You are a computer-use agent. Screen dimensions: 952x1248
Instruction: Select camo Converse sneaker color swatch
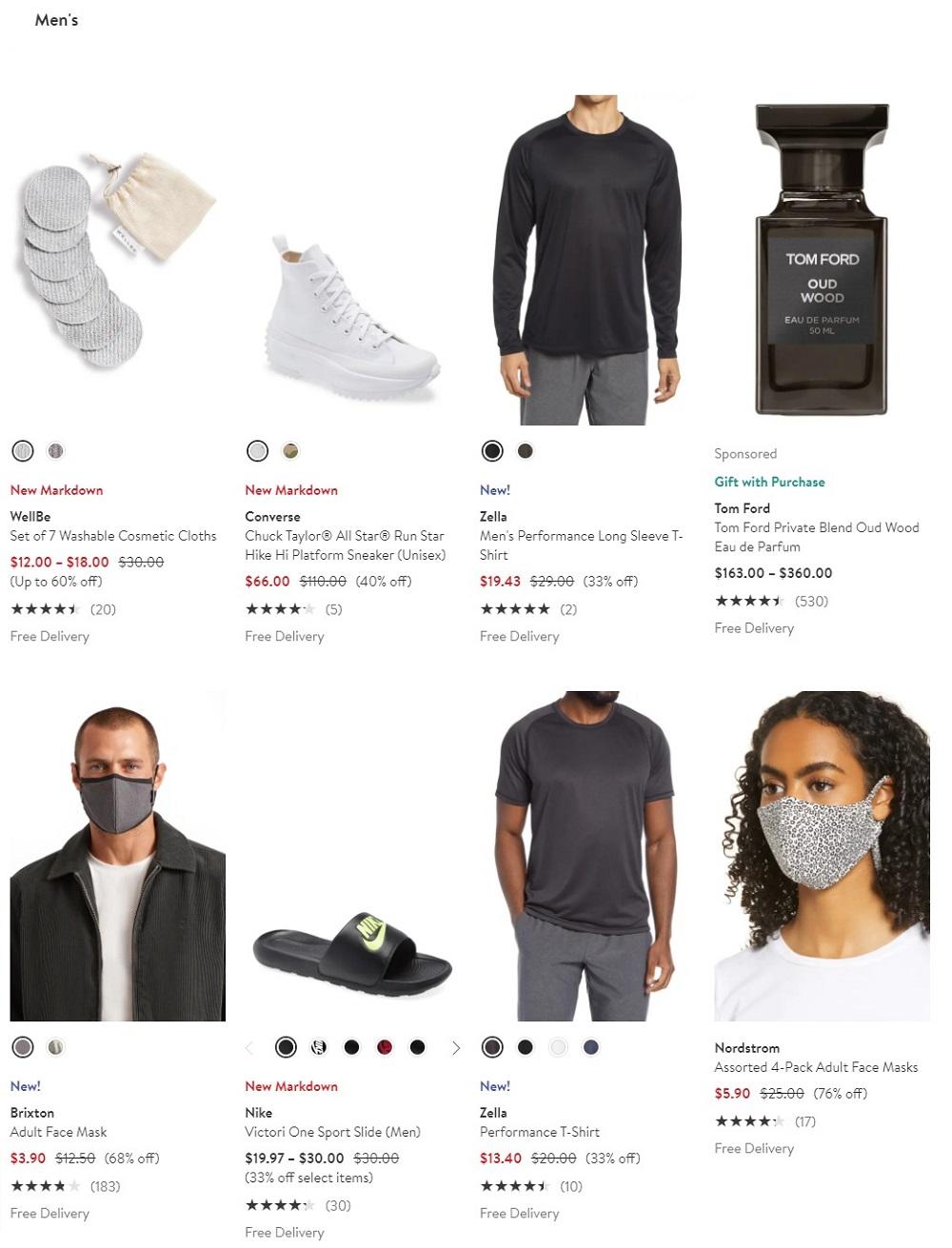coord(290,451)
